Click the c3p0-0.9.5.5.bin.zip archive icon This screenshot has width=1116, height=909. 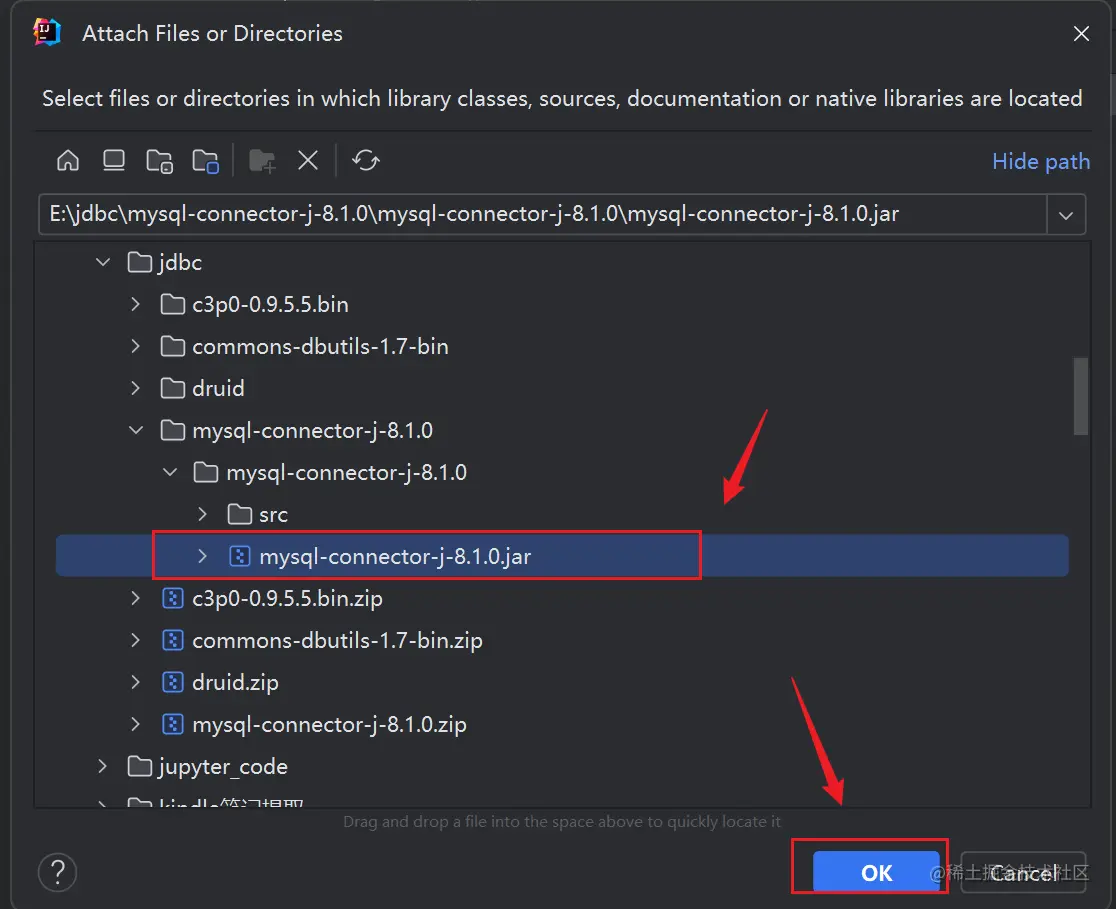(173, 598)
